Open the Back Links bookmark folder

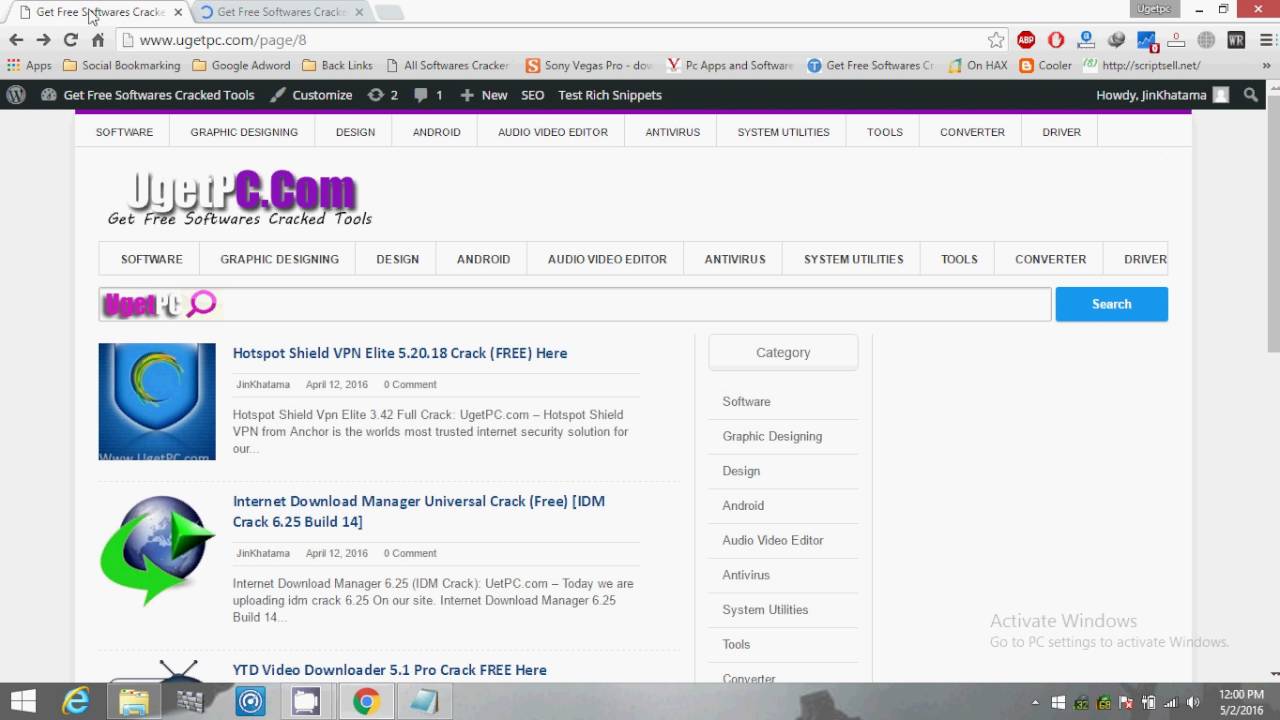click(x=337, y=65)
